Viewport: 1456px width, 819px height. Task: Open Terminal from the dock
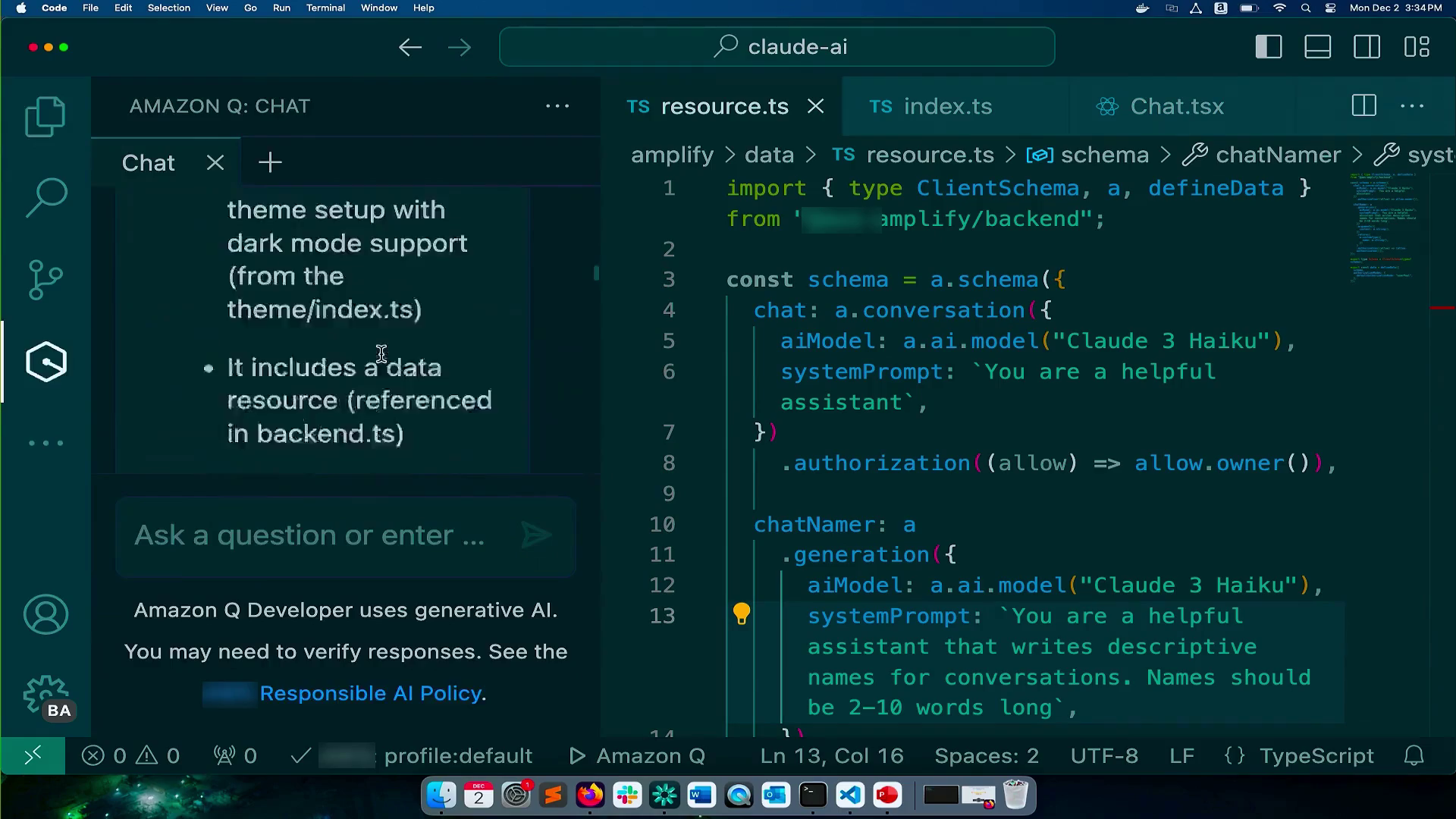pyautogui.click(x=813, y=795)
